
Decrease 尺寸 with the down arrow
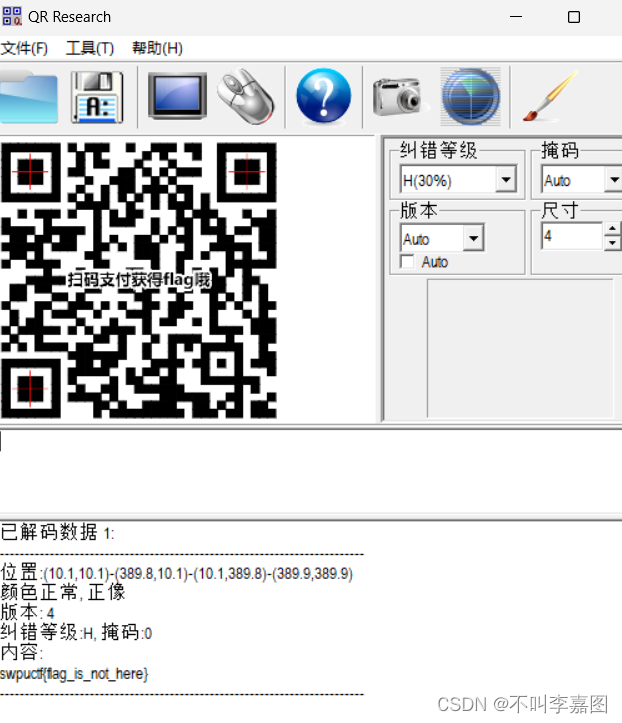coord(612,243)
